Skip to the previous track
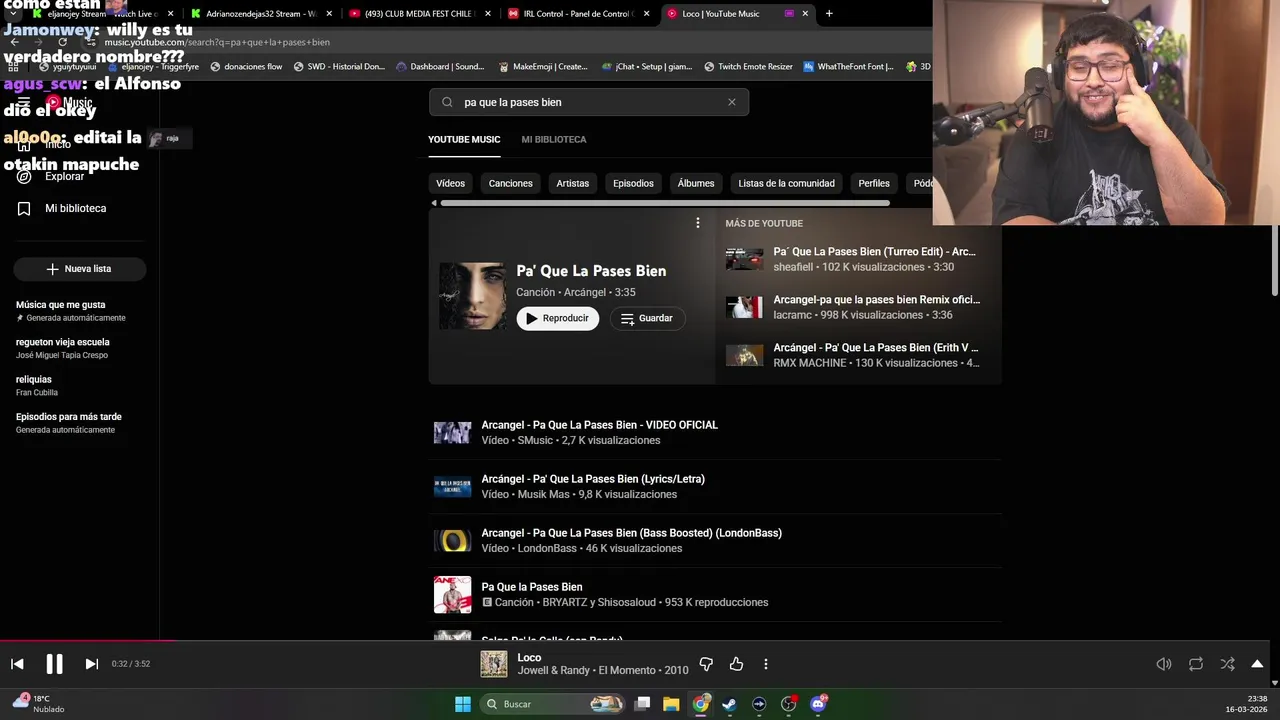 coord(17,664)
